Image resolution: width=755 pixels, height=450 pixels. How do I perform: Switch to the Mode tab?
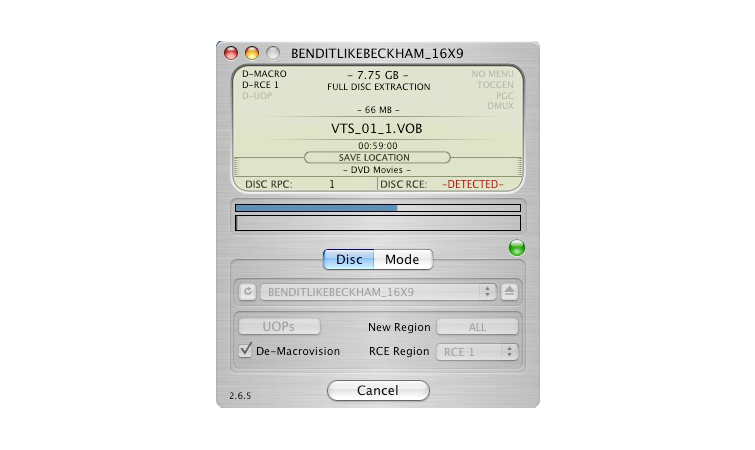pyautogui.click(x=403, y=260)
